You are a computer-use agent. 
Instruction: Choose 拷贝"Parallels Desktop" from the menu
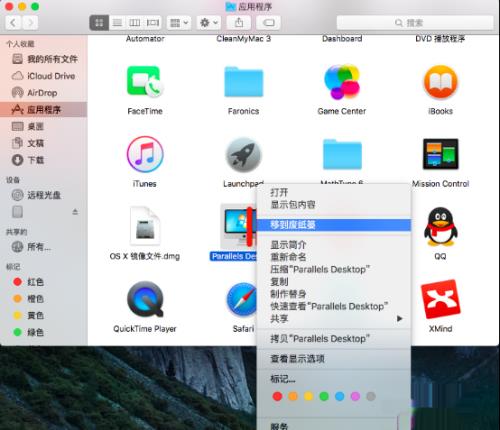pos(334,339)
